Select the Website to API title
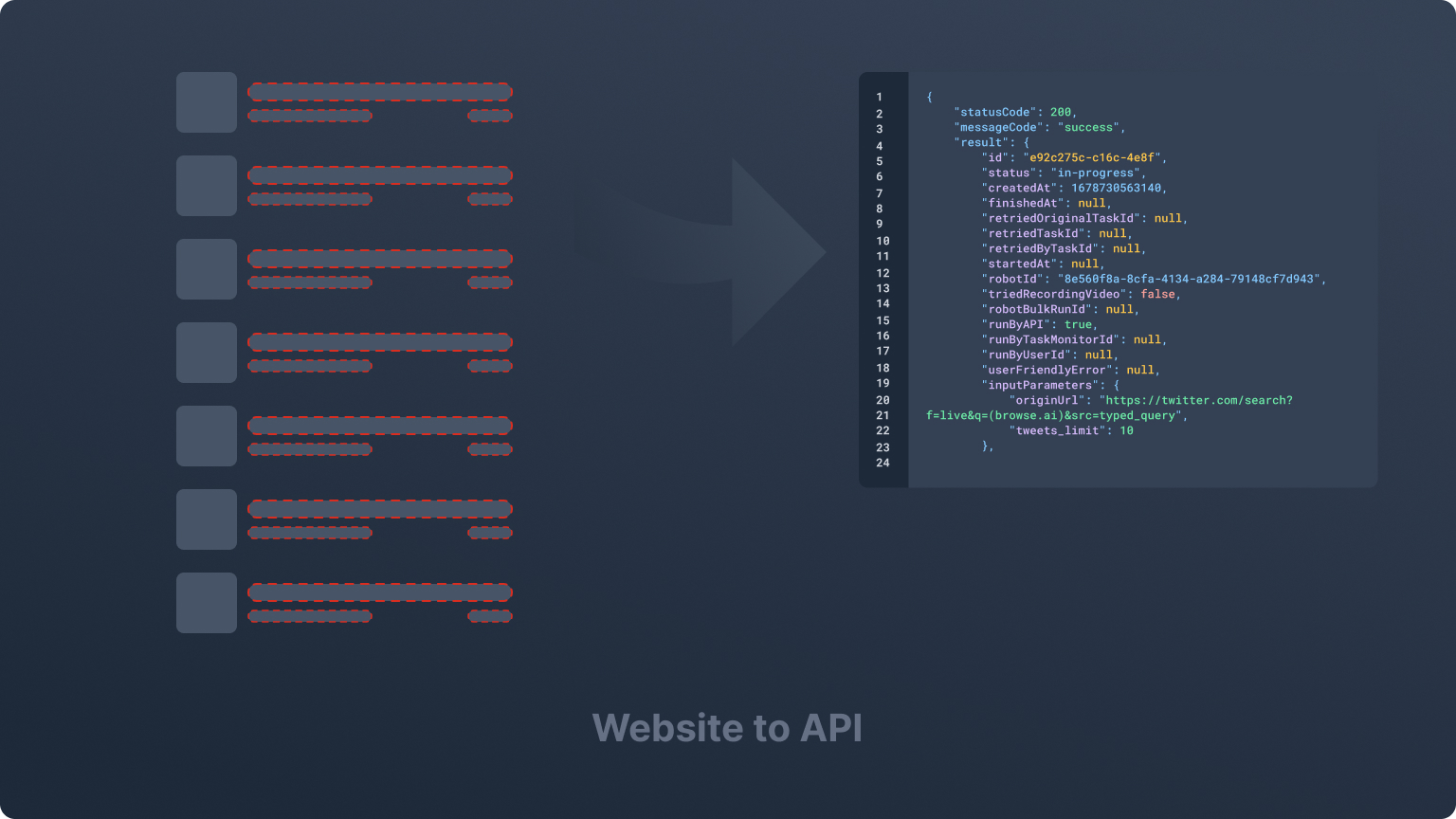 [728, 728]
